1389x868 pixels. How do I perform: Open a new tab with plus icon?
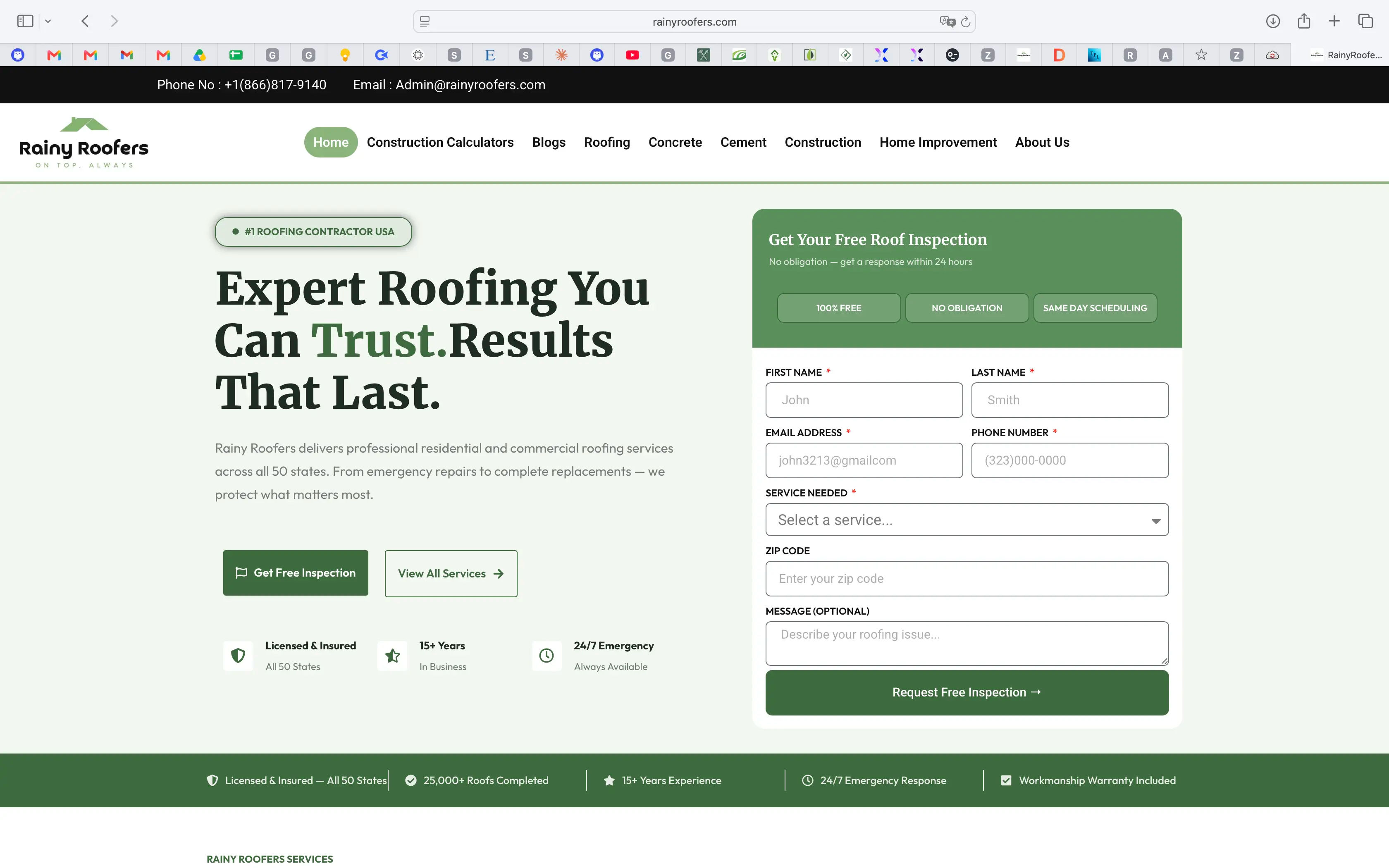1334,21
